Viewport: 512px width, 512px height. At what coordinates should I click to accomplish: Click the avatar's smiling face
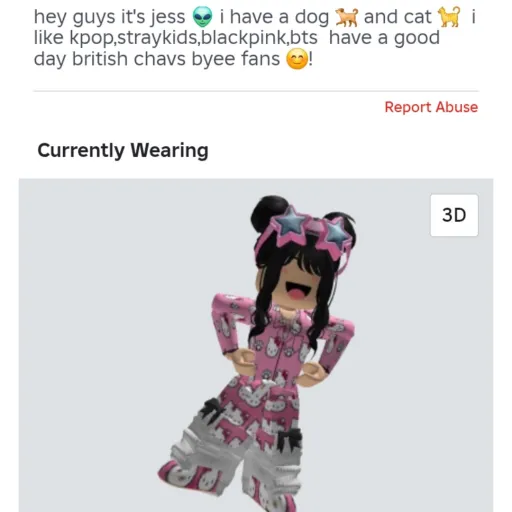297,286
